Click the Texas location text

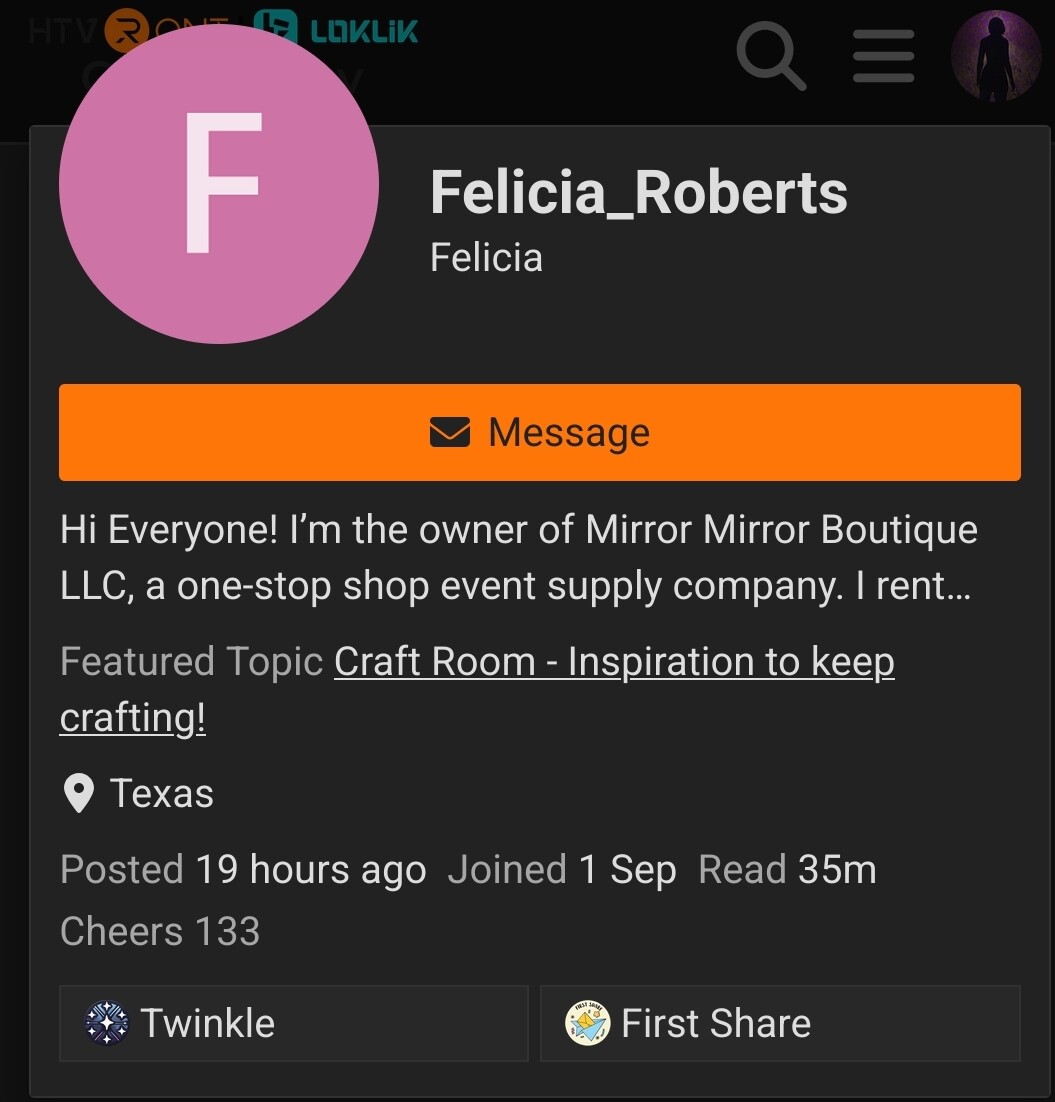162,794
